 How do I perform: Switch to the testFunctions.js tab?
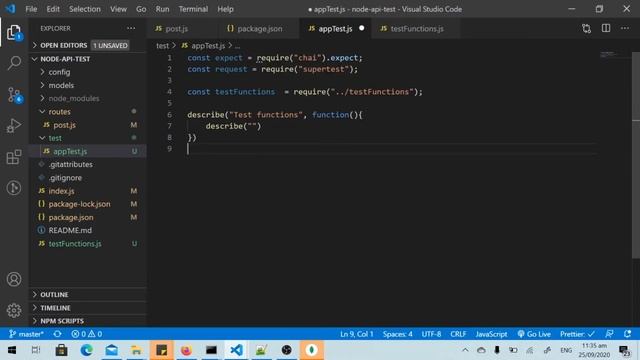point(417,29)
